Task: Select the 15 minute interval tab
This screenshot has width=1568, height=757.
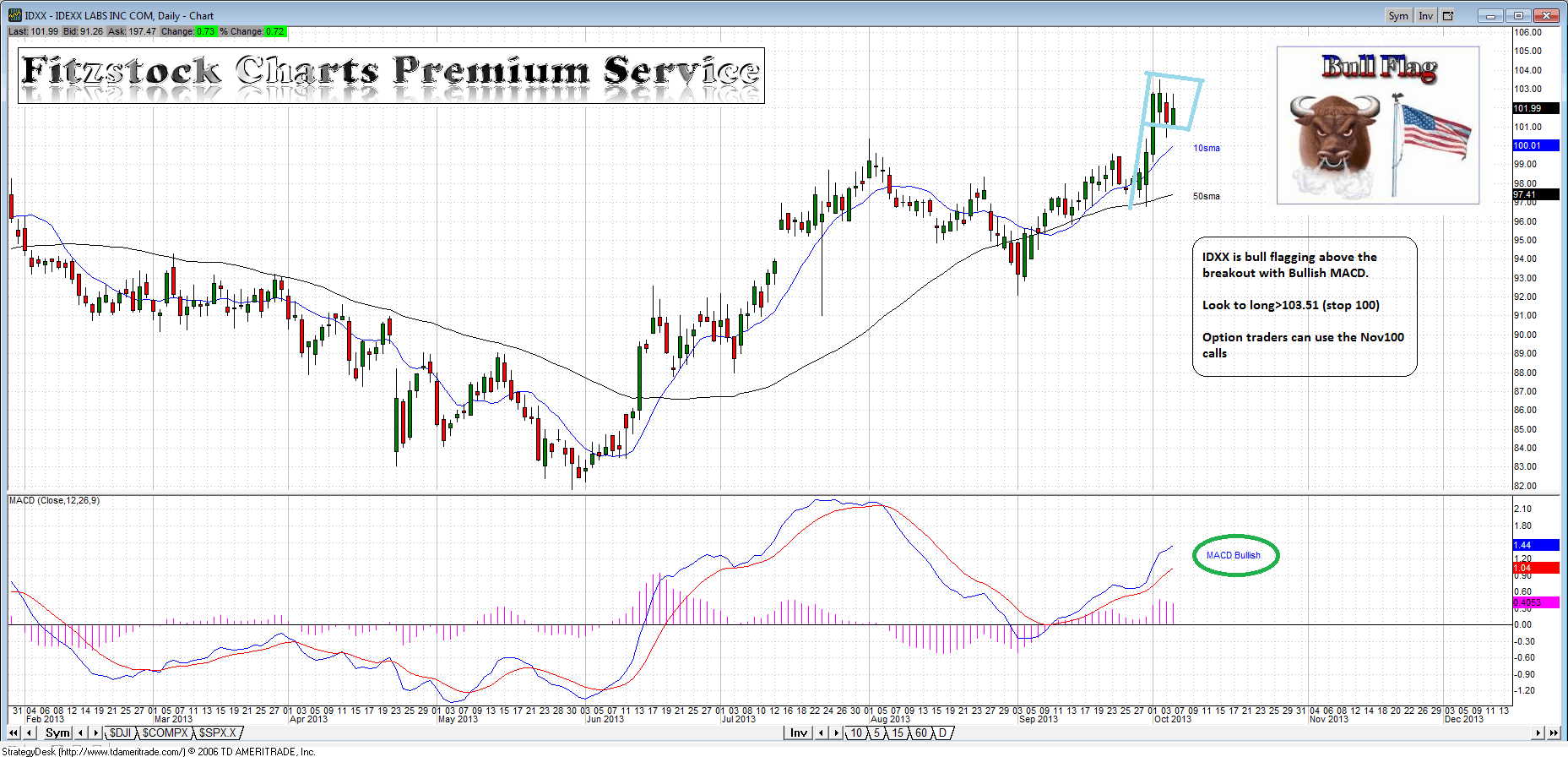Action: 897,732
